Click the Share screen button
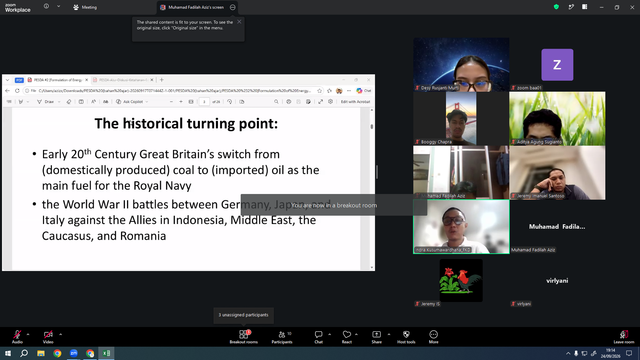Screen dimensions: 640x360 pos(376,337)
